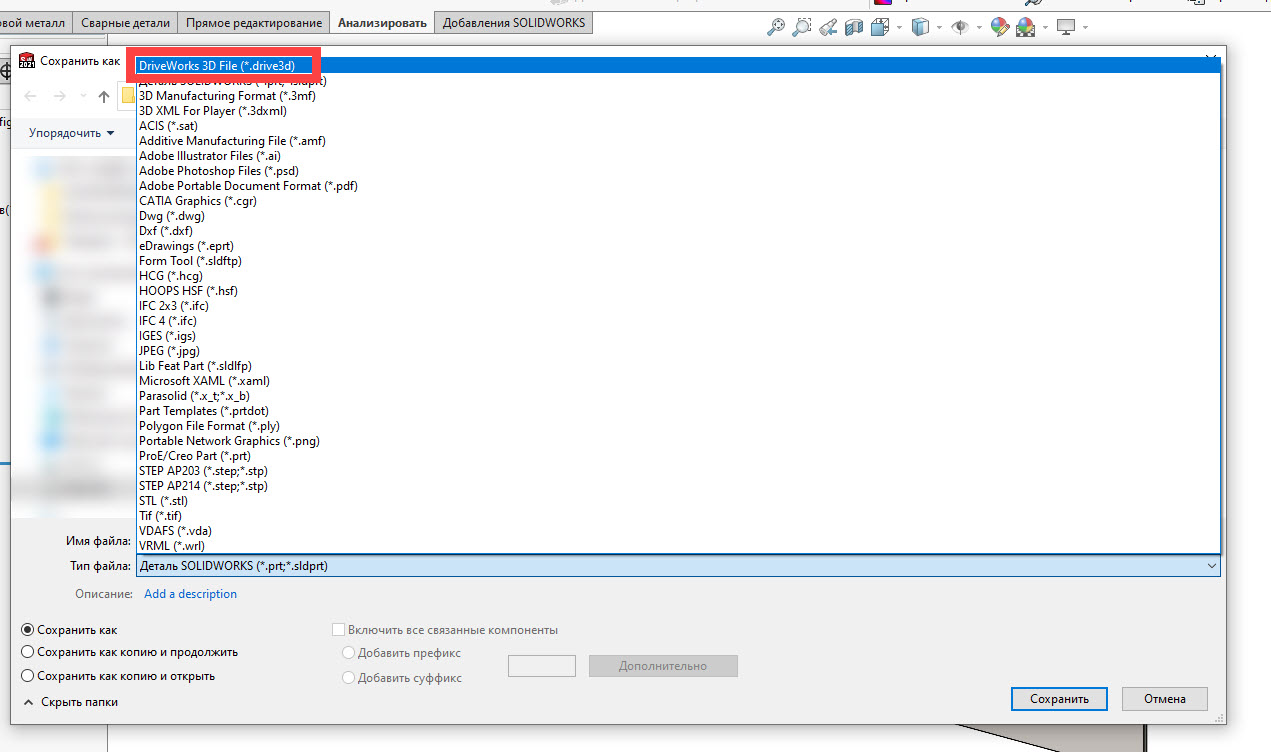Viewport: 1271px width, 752px height.
Task: Click Add a description link
Action: pyautogui.click(x=191, y=594)
